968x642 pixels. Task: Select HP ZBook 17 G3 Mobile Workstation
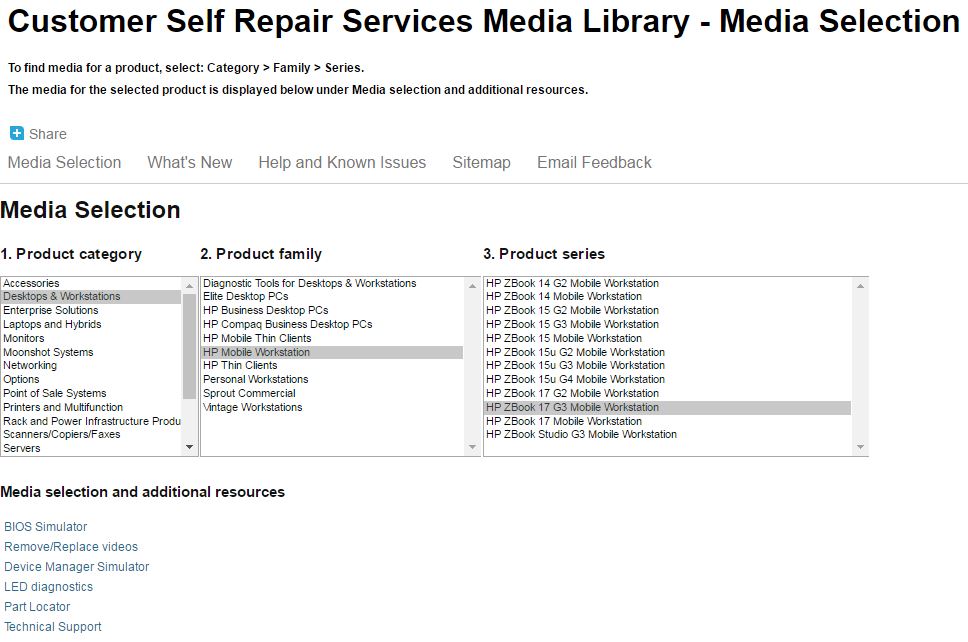point(667,407)
